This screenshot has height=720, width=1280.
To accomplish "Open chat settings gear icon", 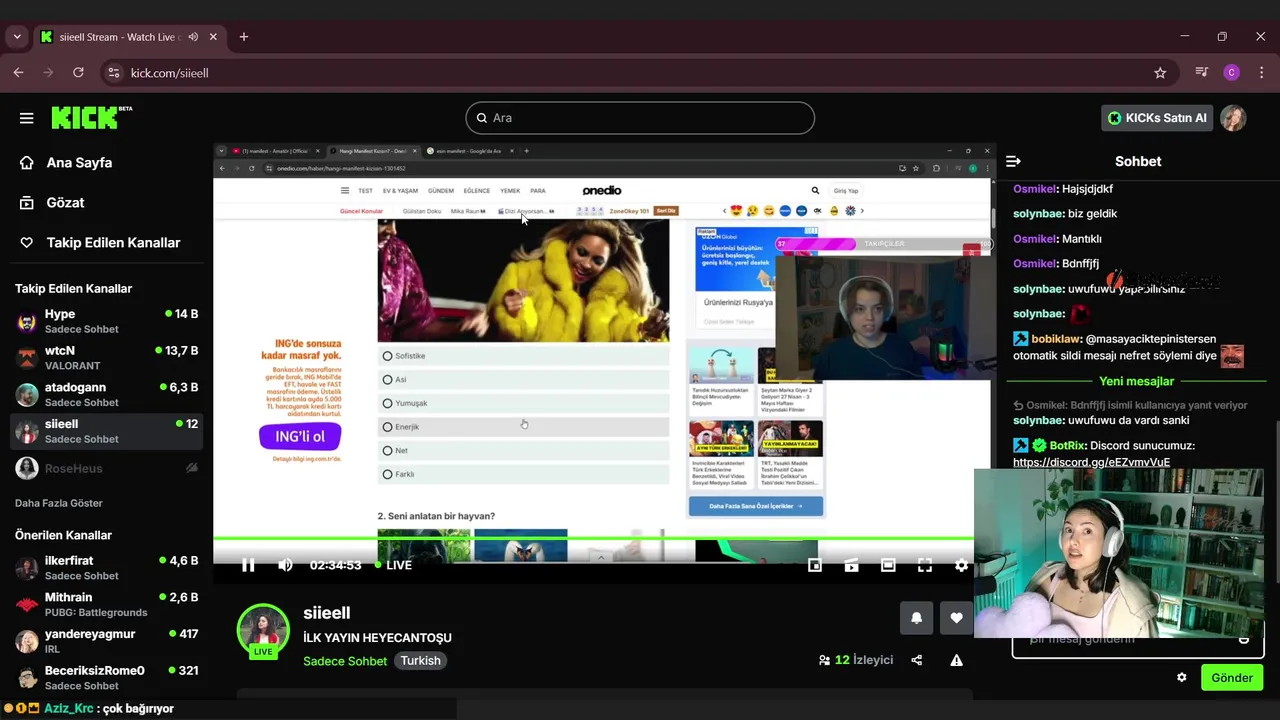I will point(1182,678).
